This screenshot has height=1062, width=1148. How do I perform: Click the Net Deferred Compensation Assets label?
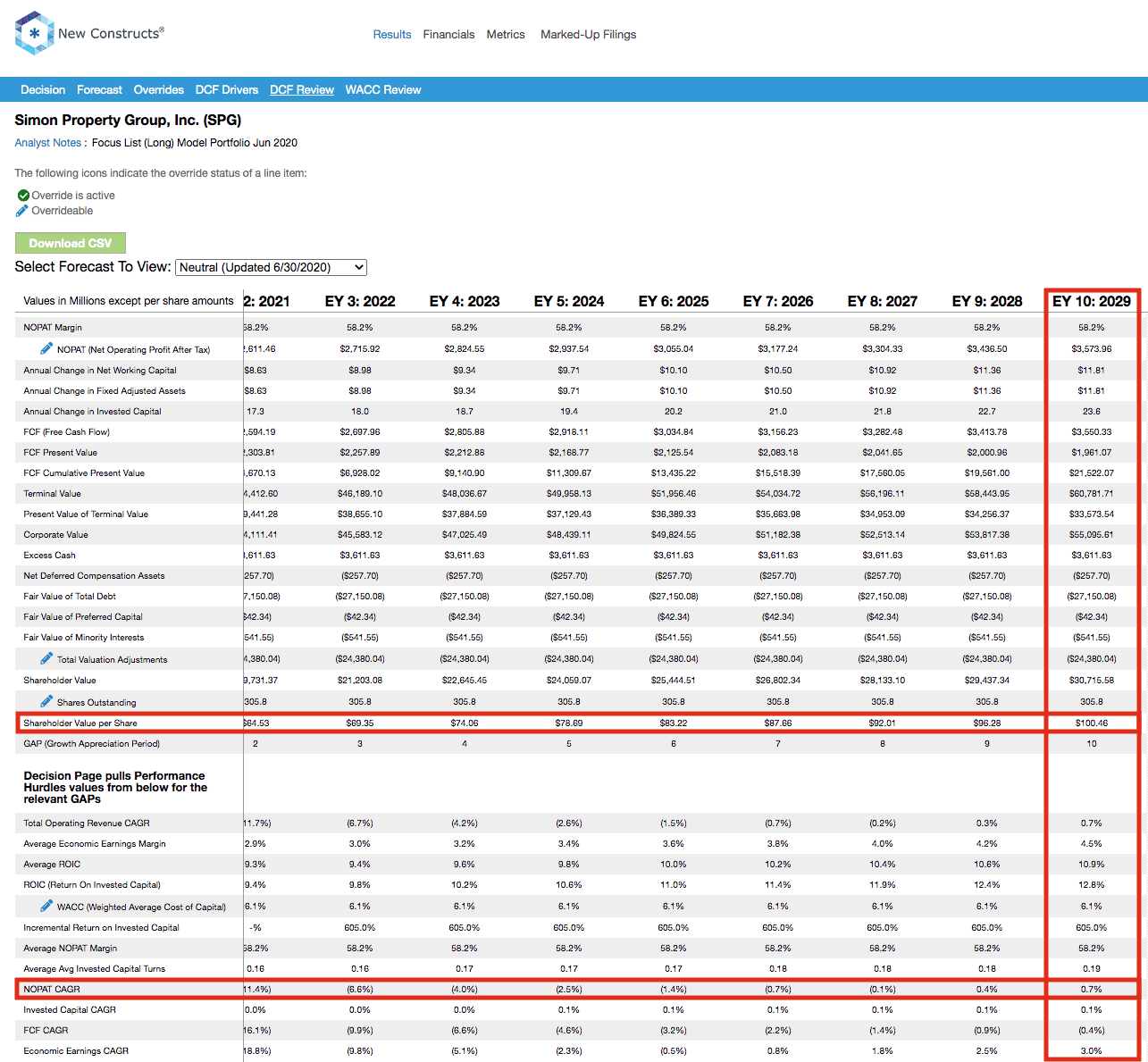95,576
